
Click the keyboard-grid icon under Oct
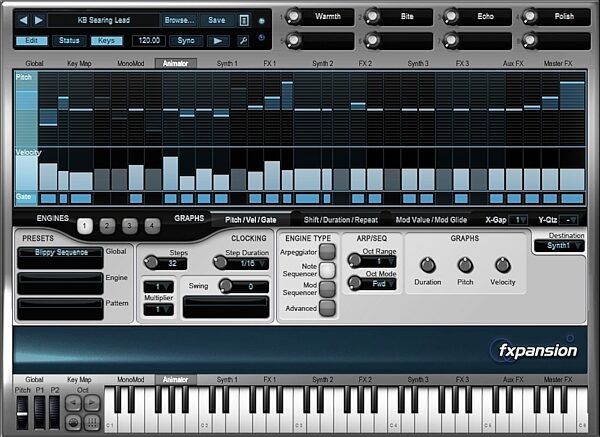[x=92, y=422]
